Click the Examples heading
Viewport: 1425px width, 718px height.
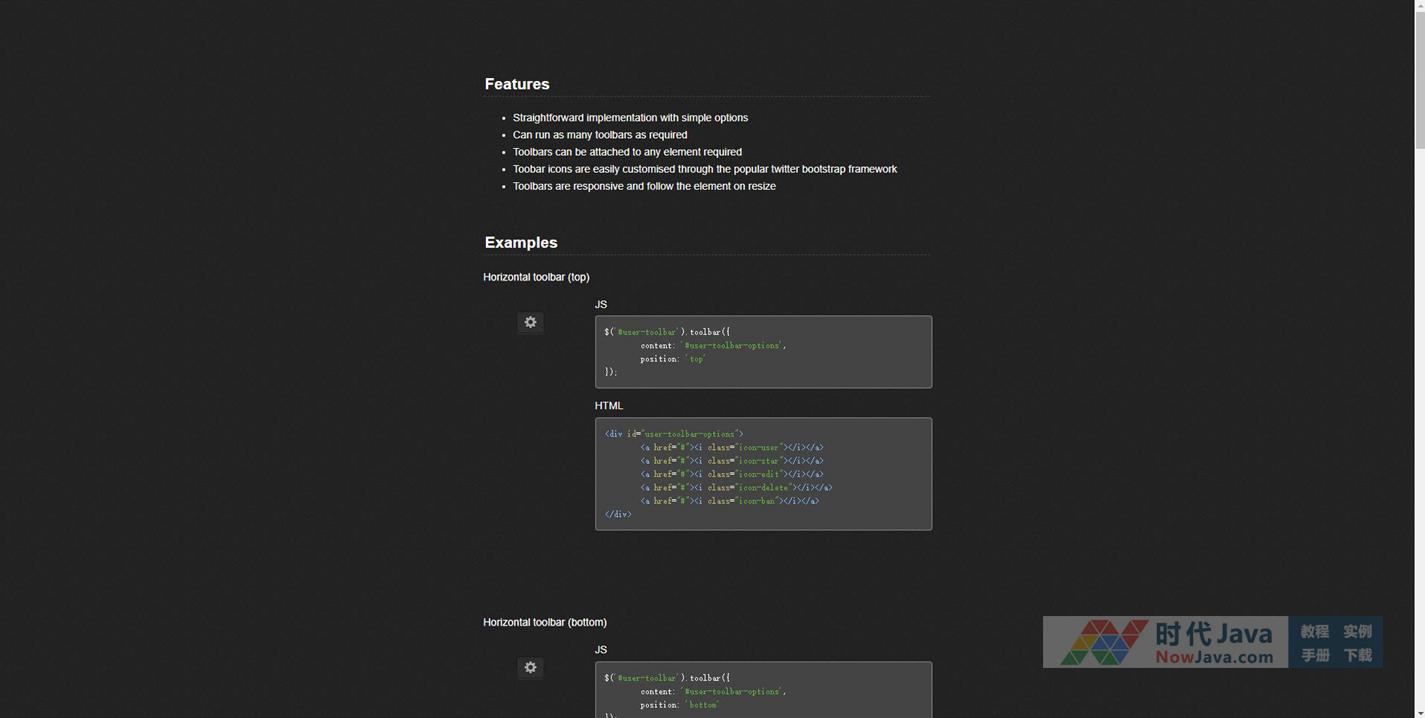click(521, 242)
